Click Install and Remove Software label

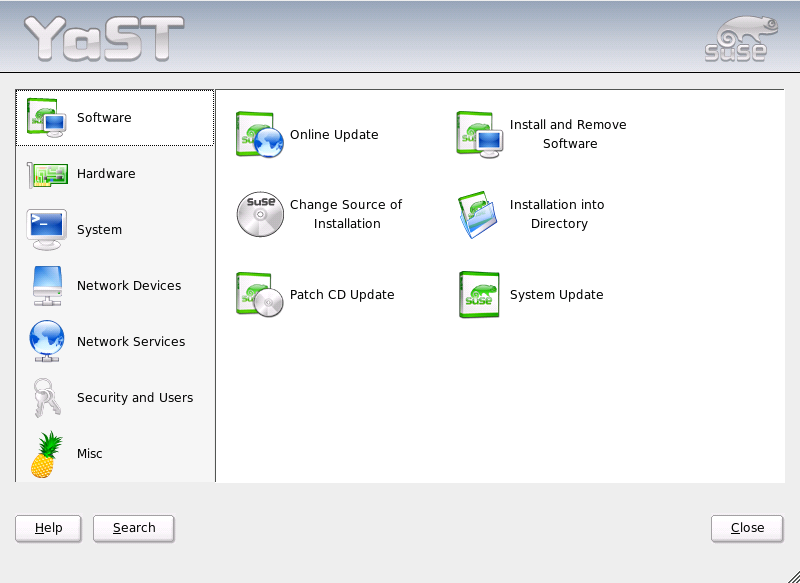click(x=568, y=134)
